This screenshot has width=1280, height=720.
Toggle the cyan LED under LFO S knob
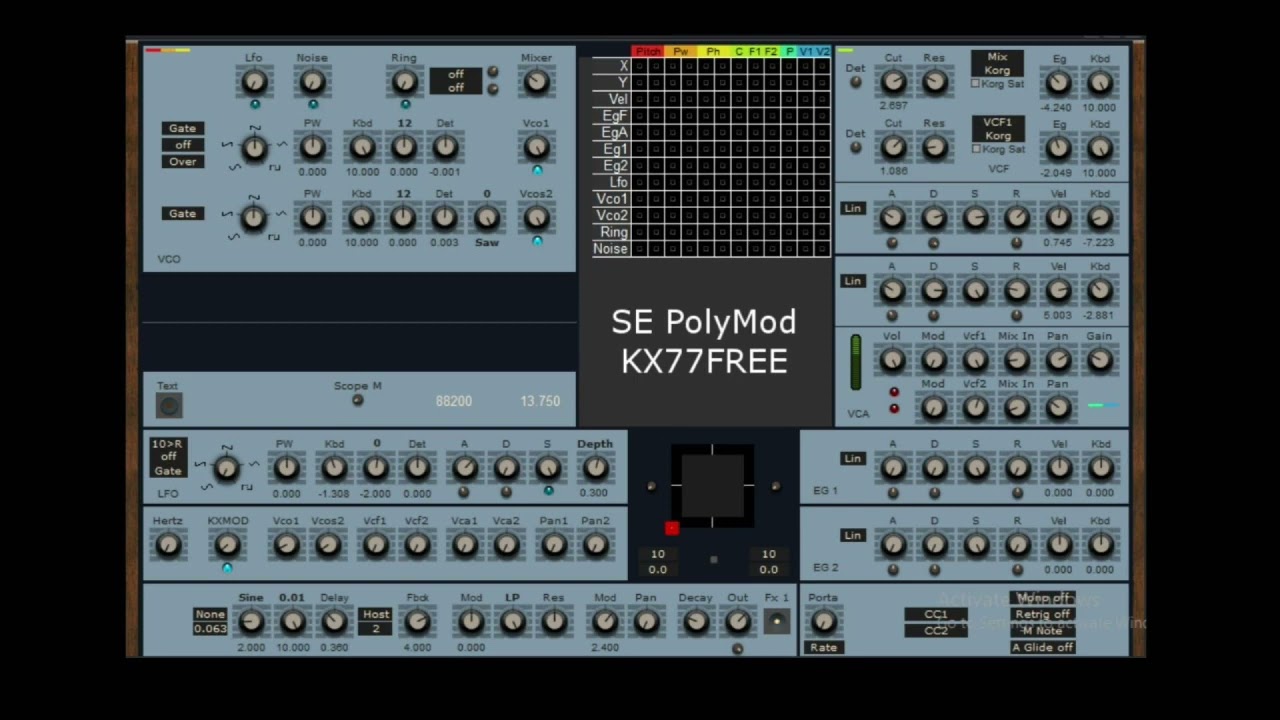coord(548,491)
